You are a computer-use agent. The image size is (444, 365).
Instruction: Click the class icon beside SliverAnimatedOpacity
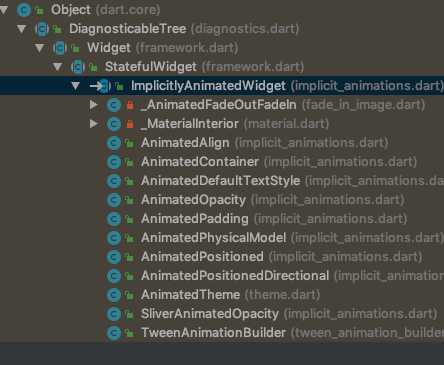coord(114,314)
